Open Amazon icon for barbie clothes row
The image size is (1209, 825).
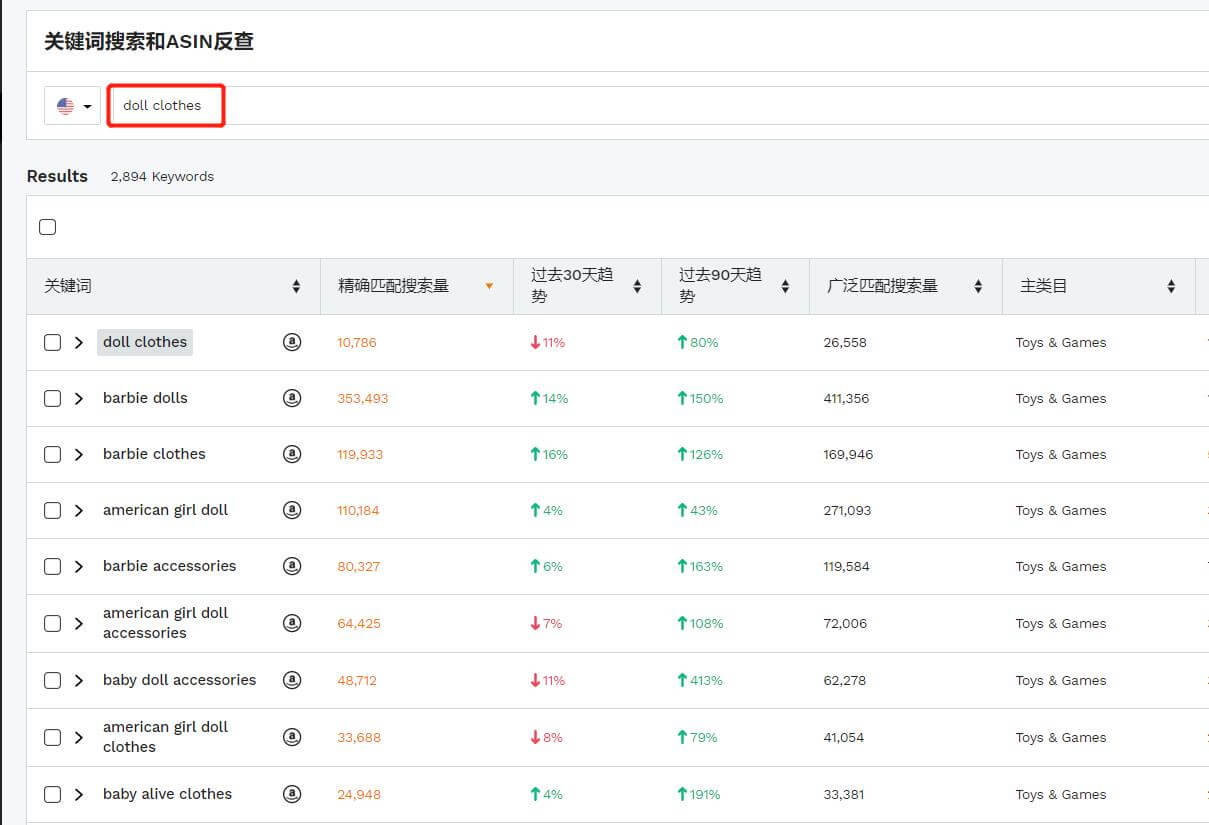click(x=292, y=454)
